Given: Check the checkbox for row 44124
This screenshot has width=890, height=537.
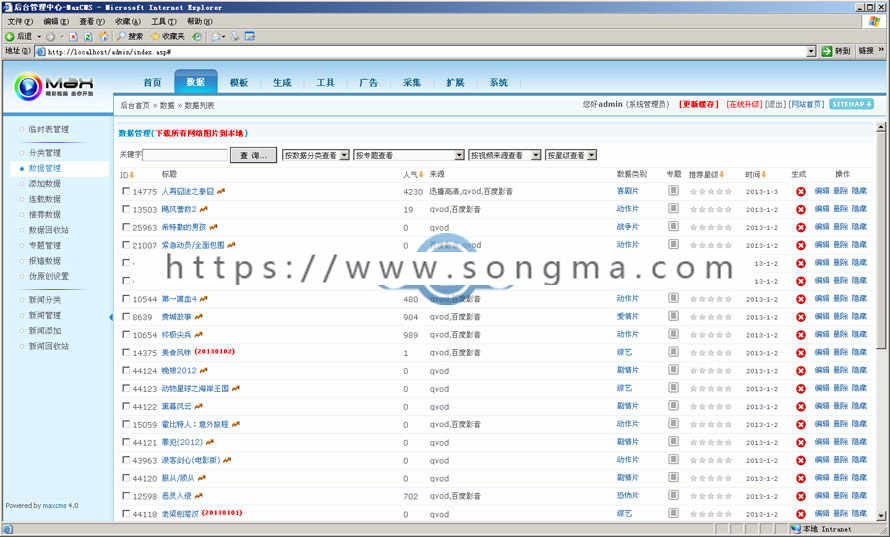Looking at the screenshot, I should (126, 370).
